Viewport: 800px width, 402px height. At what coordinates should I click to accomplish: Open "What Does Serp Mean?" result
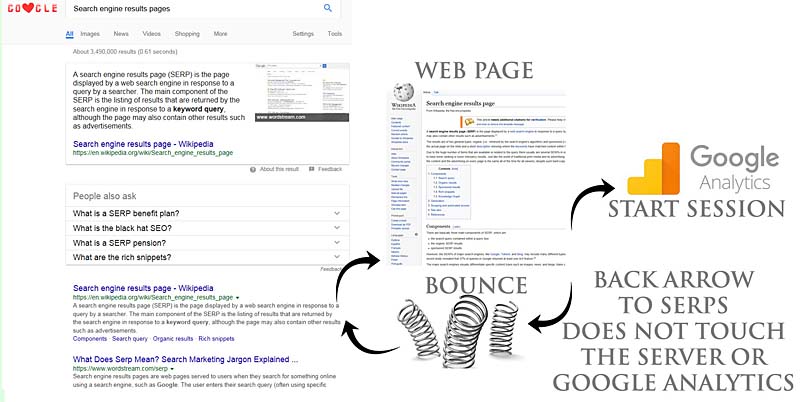[185, 359]
